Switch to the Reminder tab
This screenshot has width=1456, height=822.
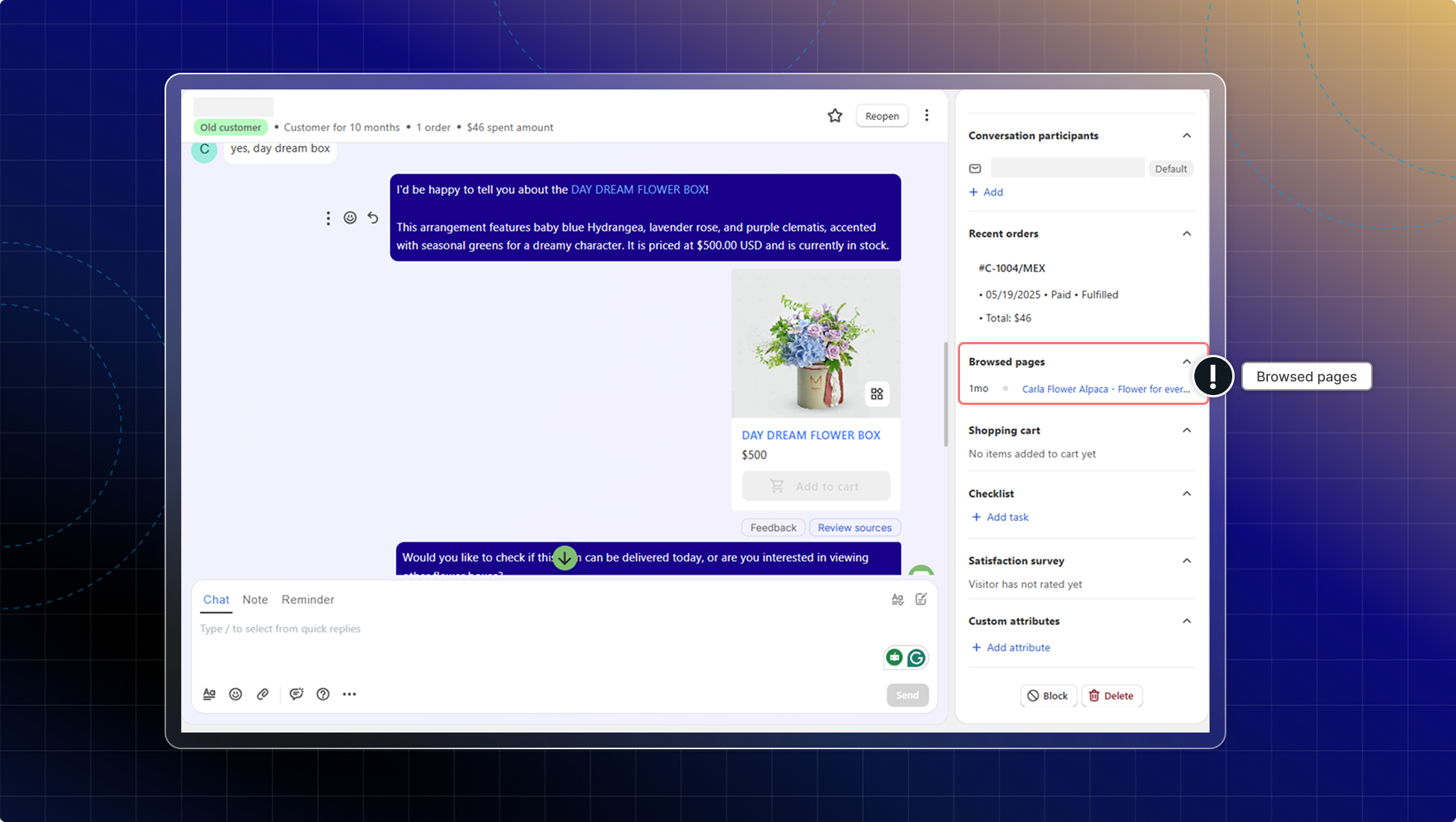tap(307, 599)
